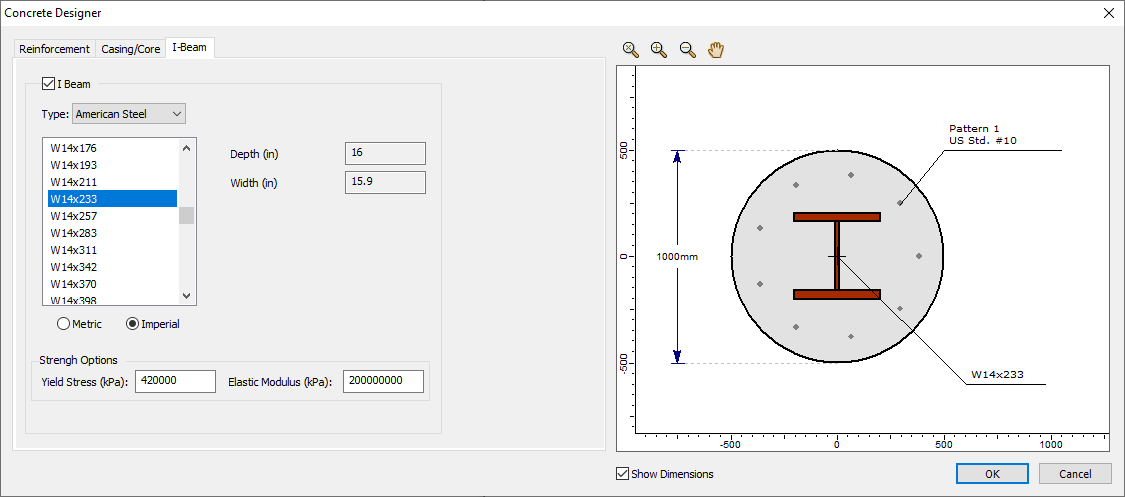1125x497 pixels.
Task: Click the Pattern 1 US Std. #10 label
Action: (983, 134)
